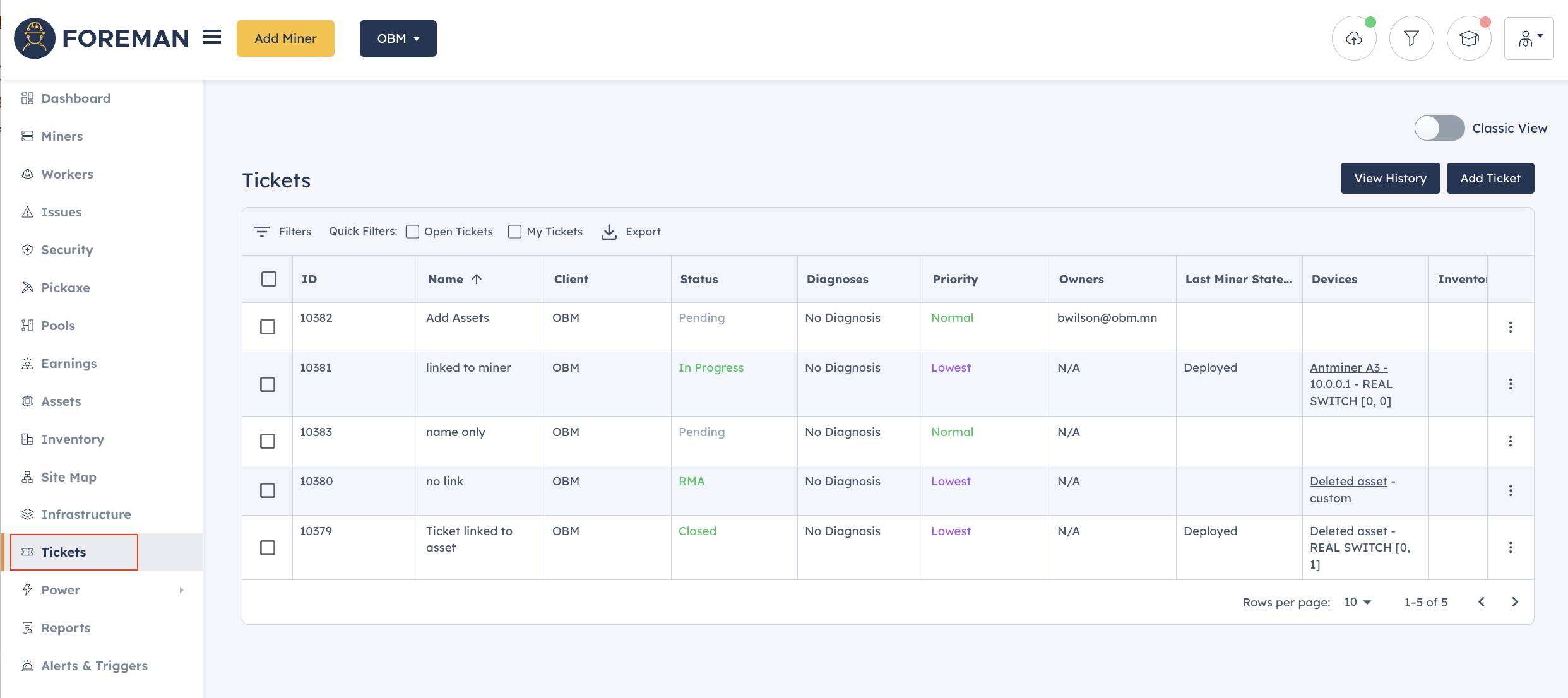The width and height of the screenshot is (1568, 698).
Task: Enable the Classic View toggle
Action: (1439, 128)
